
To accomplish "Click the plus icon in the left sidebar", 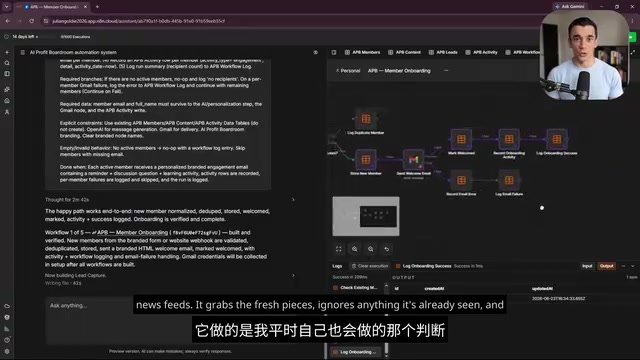I will click(7, 52).
